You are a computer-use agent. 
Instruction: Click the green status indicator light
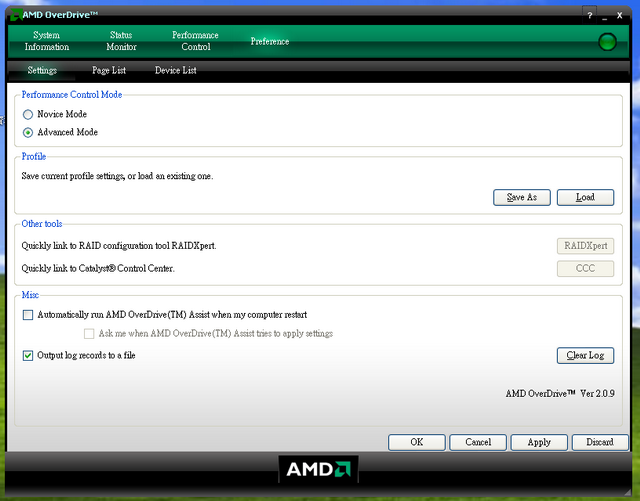[607, 42]
